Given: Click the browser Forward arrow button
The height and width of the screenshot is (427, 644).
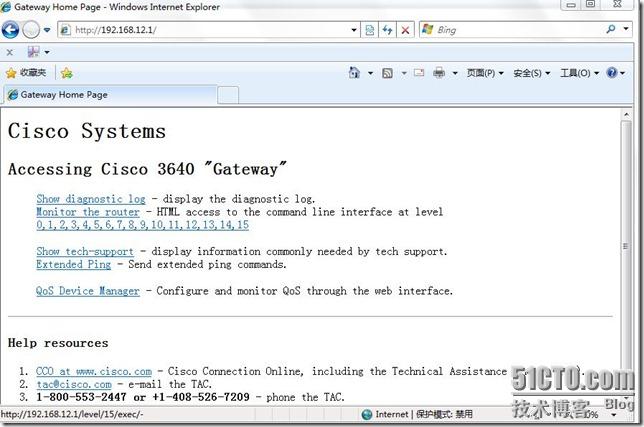Looking at the screenshot, I should (x=31, y=30).
